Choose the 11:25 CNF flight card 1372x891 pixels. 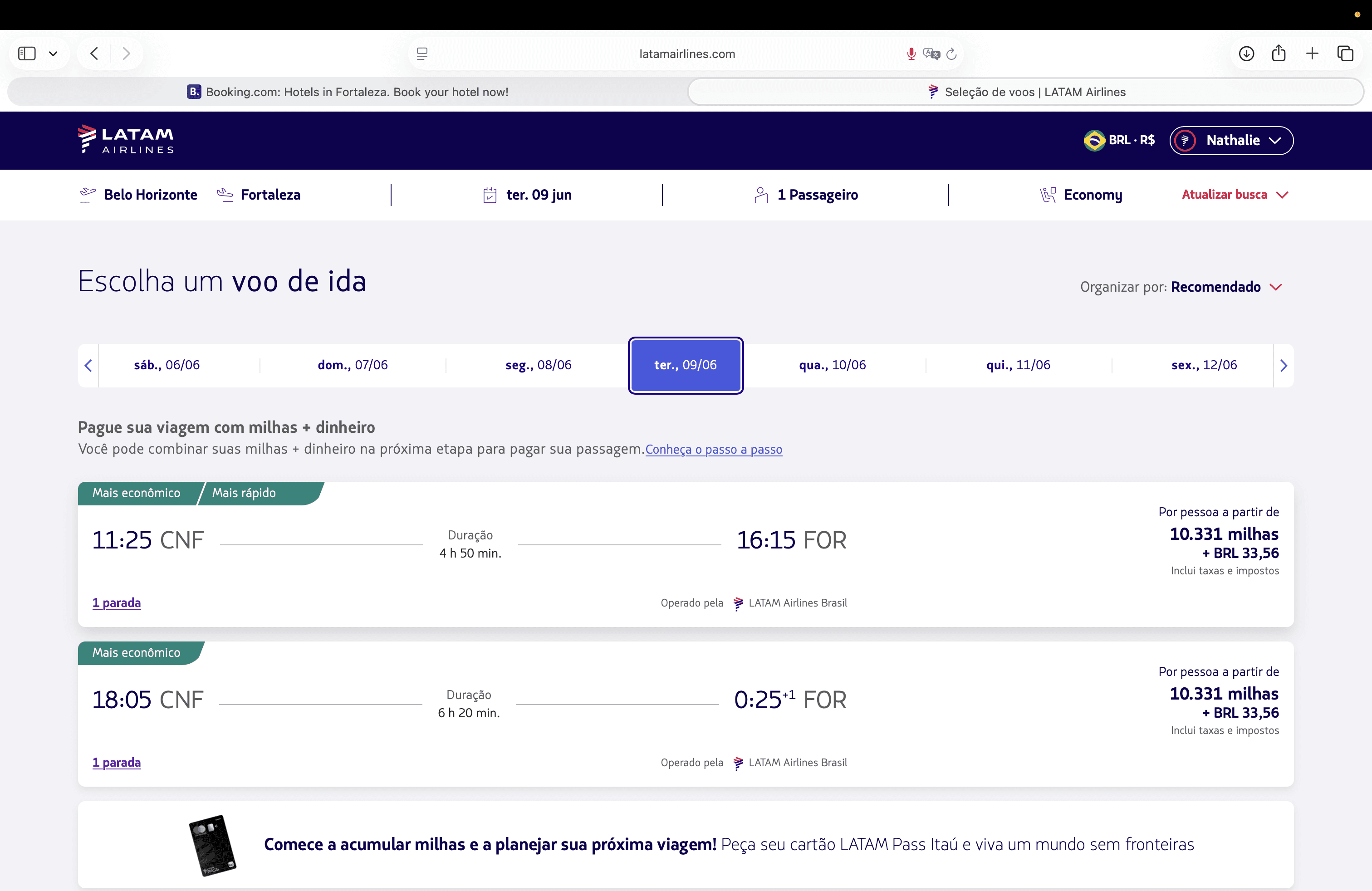686,554
